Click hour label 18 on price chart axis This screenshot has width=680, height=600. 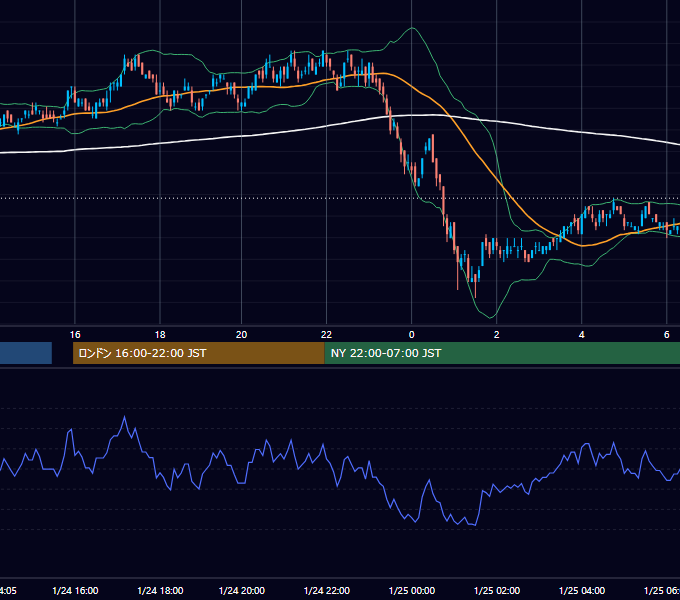coord(160,334)
